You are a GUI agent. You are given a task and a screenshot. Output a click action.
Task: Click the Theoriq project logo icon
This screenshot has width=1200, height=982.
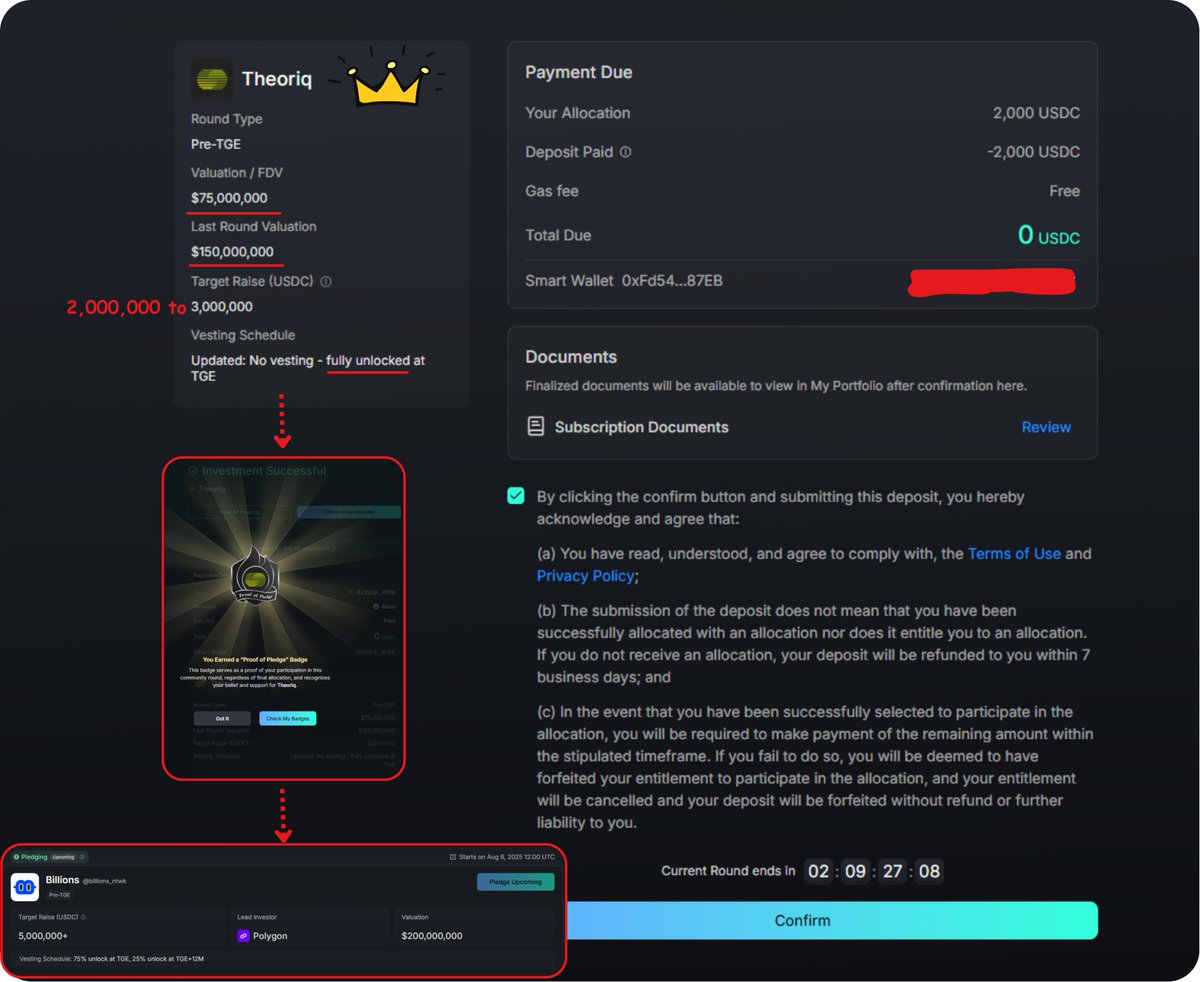tap(211, 79)
